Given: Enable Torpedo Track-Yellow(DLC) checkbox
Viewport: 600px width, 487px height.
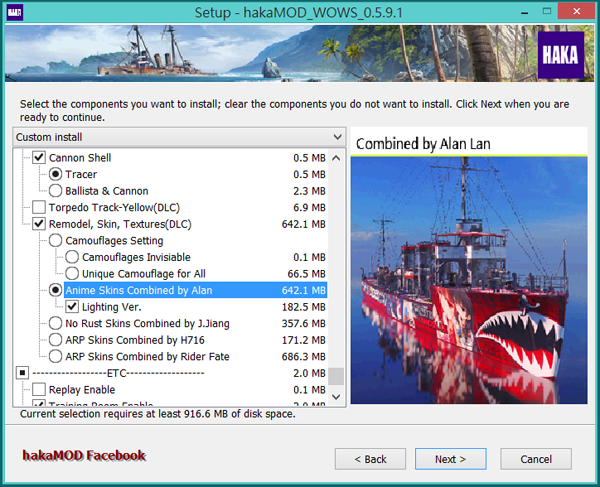Looking at the screenshot, I should point(39,208).
